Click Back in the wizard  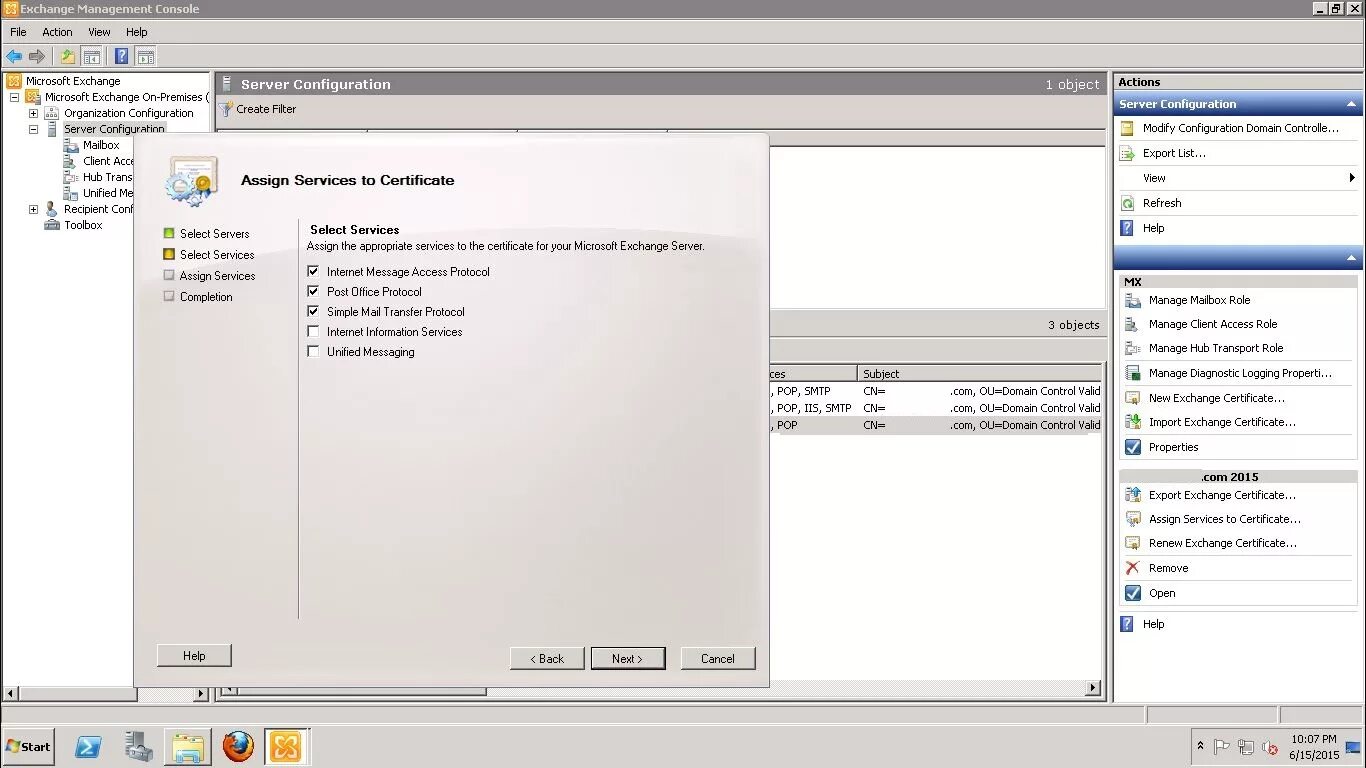[x=547, y=658]
